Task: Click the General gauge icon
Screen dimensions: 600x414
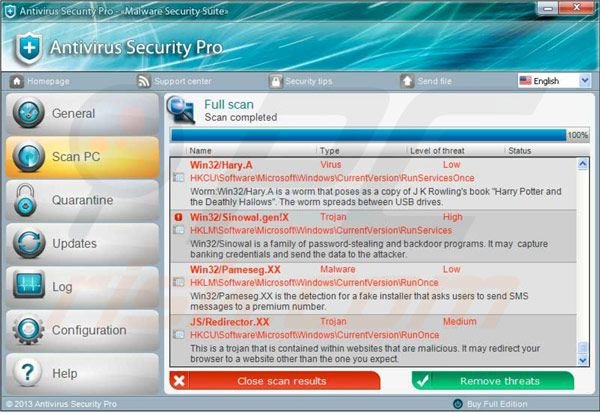Action: coord(29,113)
